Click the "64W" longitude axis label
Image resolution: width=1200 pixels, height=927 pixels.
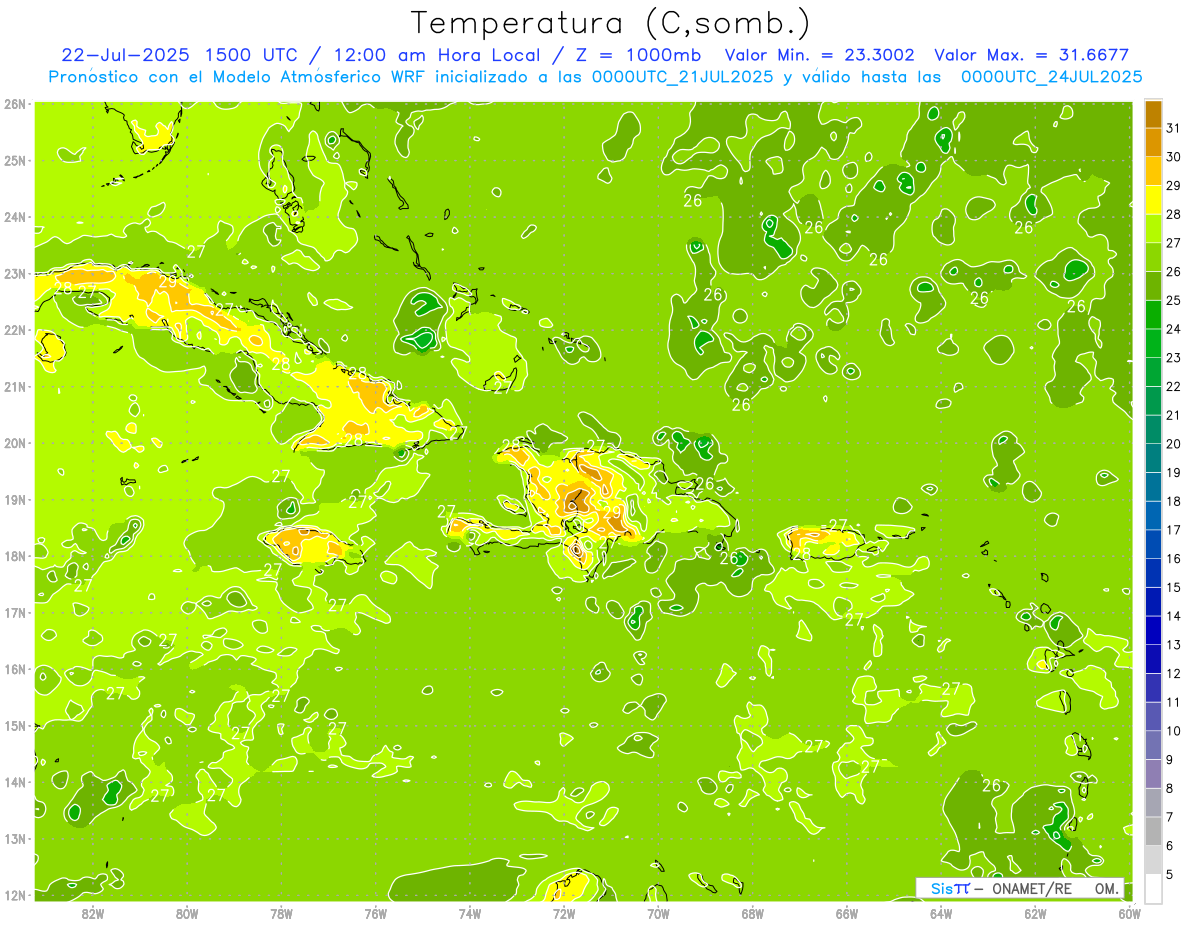941,913
